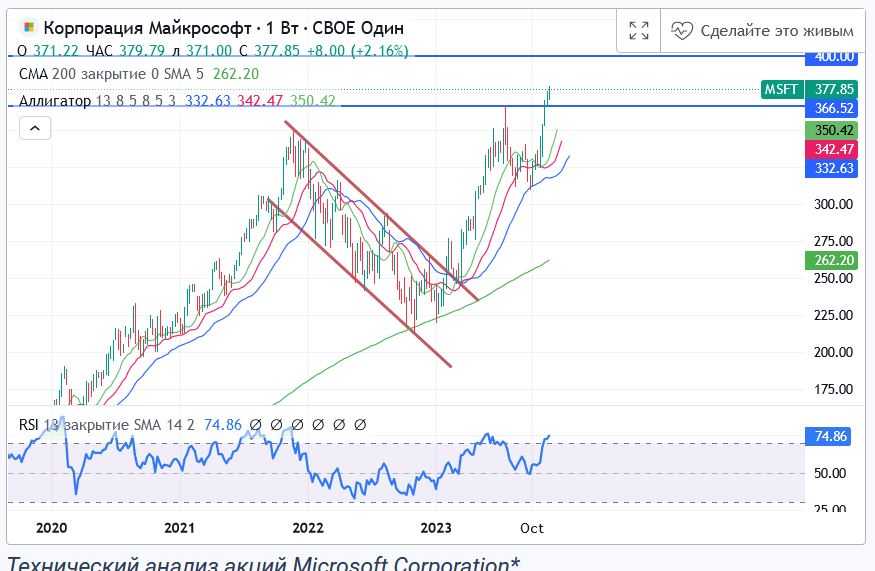Collapse the indicator legend with chevron button

(34, 128)
